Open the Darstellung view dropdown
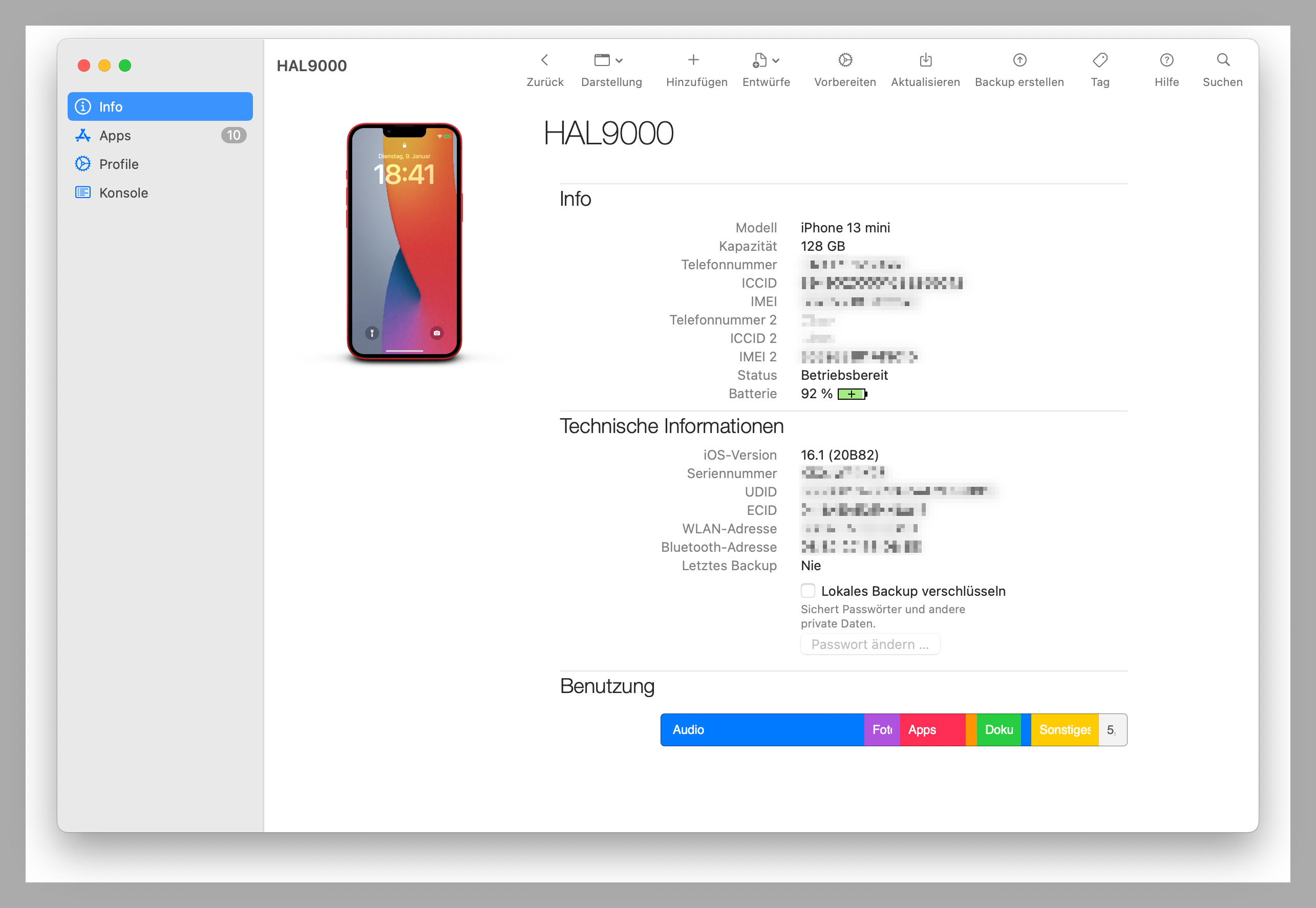Viewport: 1316px width, 908px height. click(611, 68)
